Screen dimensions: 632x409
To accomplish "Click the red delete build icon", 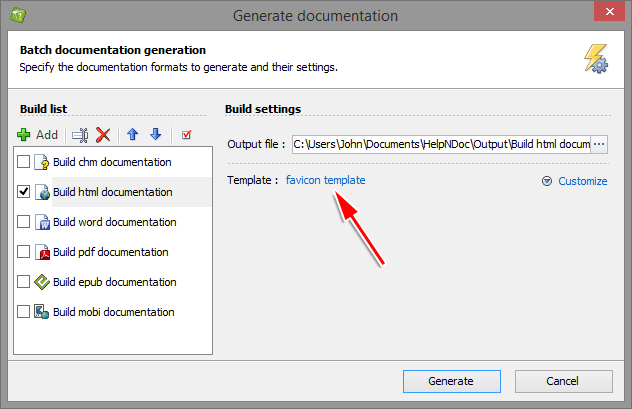I will pyautogui.click(x=103, y=135).
